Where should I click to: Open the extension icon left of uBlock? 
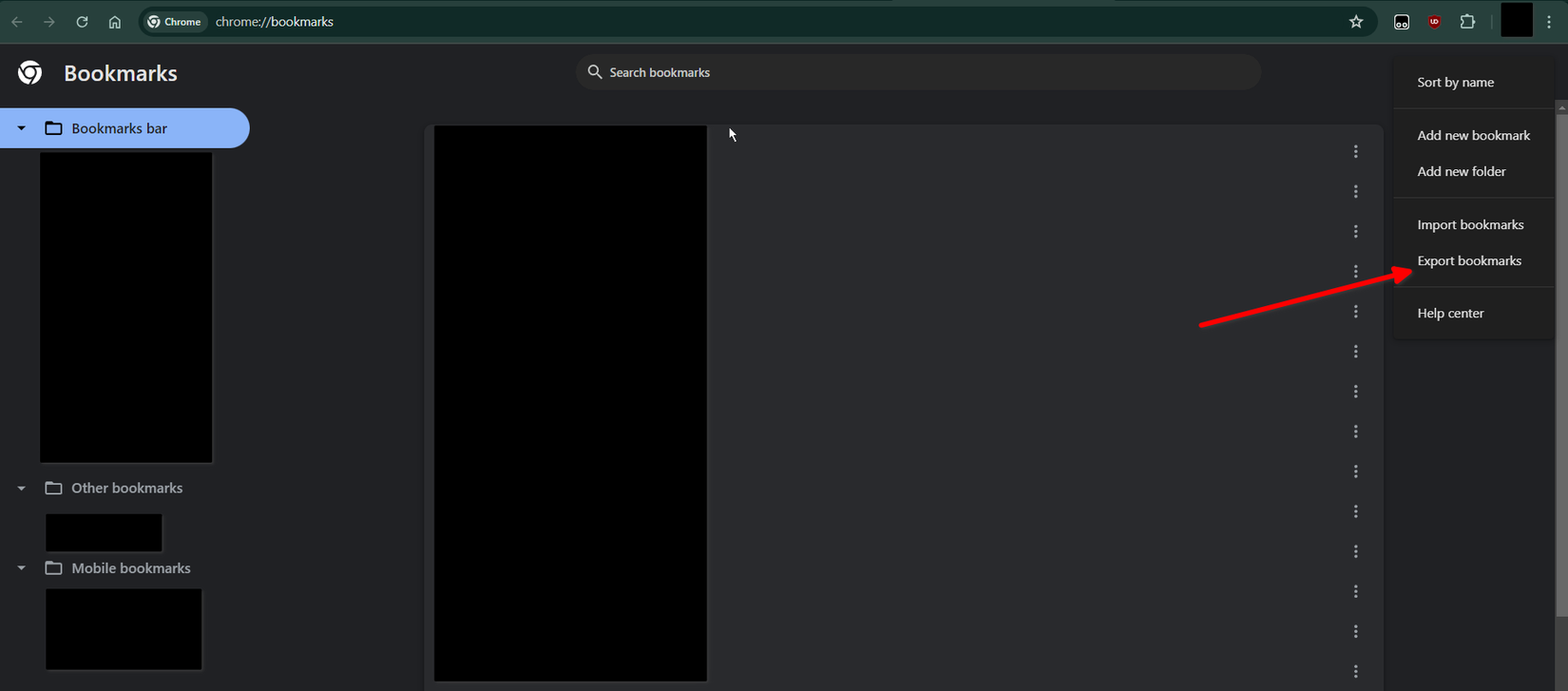[x=1402, y=22]
